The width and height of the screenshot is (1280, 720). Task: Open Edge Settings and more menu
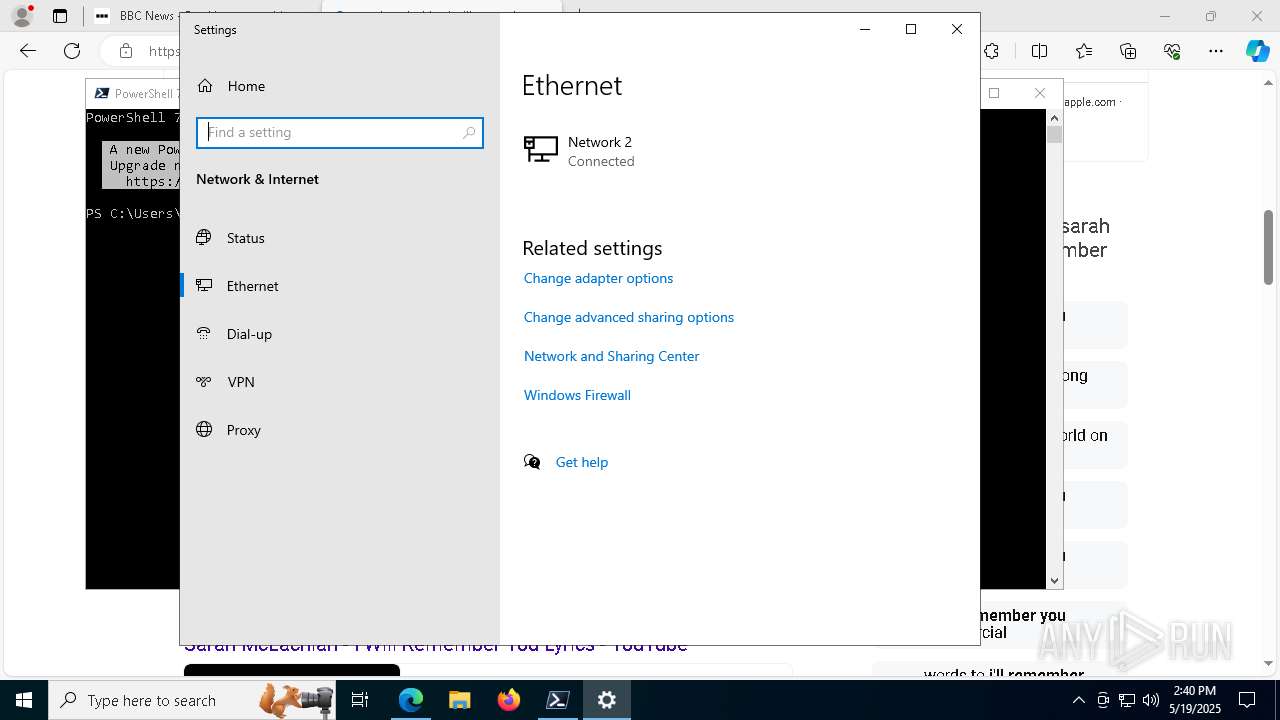1216,51
